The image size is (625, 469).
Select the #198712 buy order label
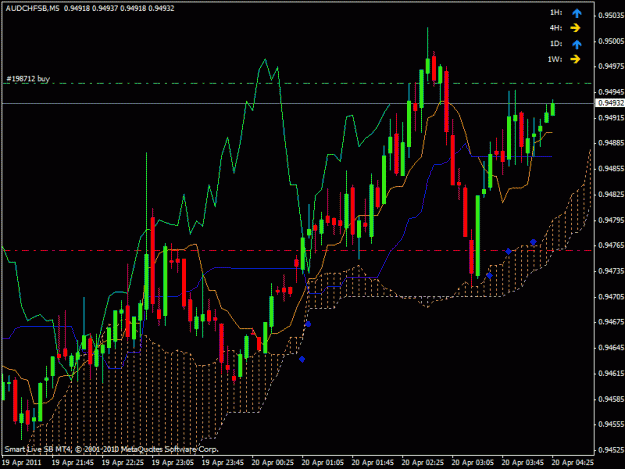point(28,78)
